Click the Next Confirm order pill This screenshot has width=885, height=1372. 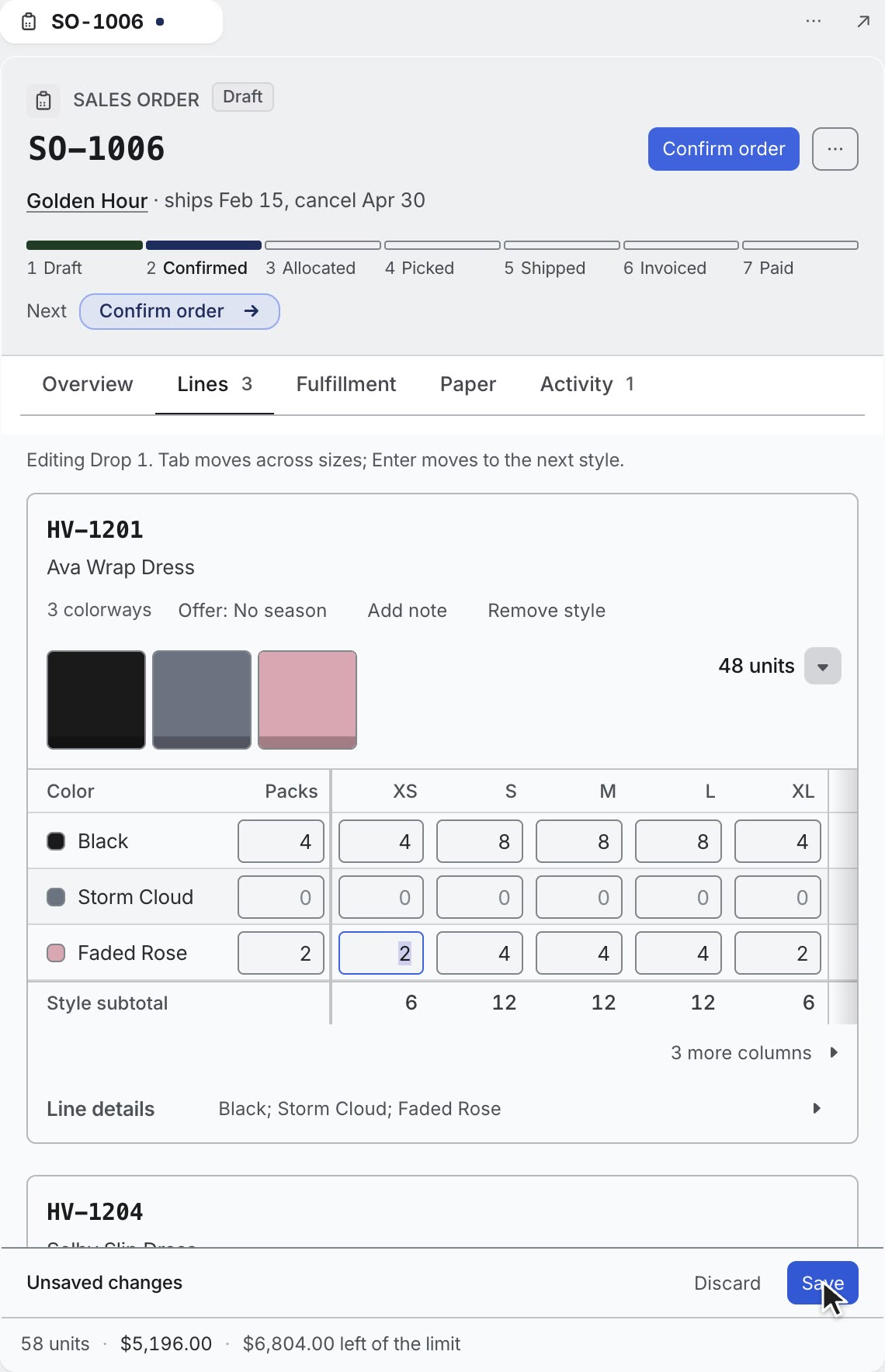(x=179, y=311)
